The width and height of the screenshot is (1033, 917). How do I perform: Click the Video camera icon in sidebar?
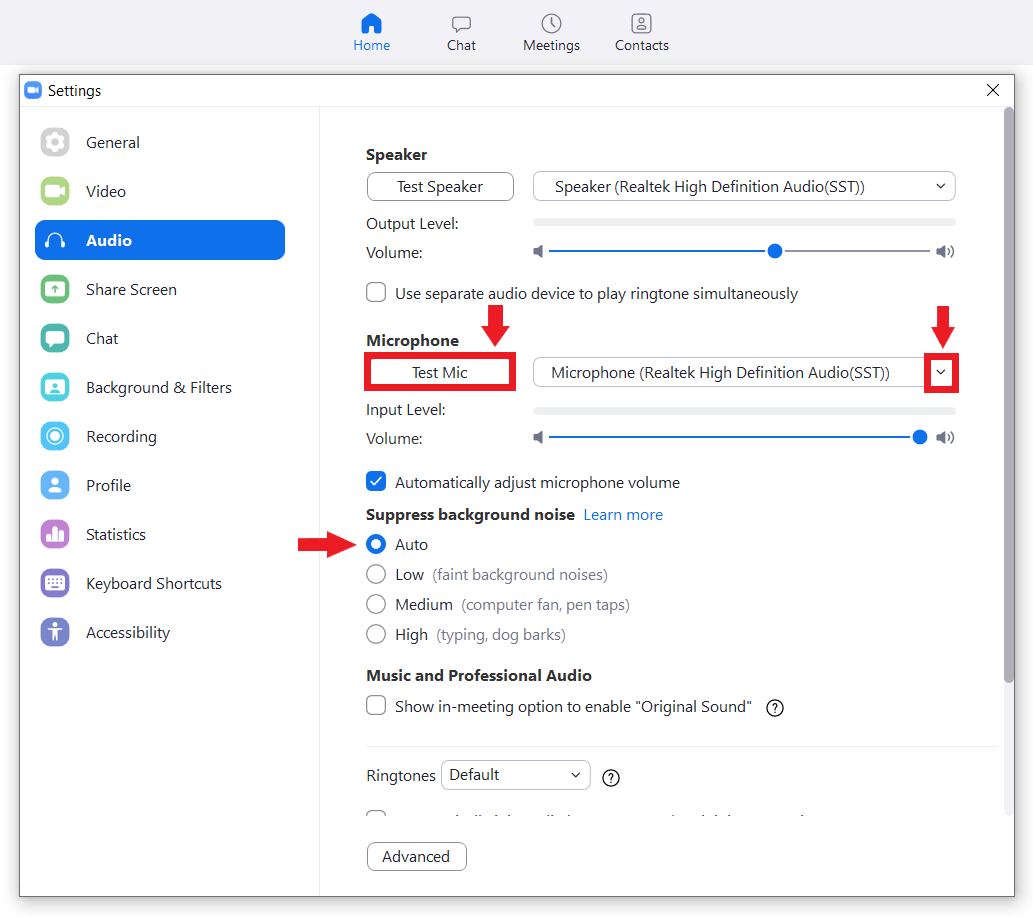55,191
